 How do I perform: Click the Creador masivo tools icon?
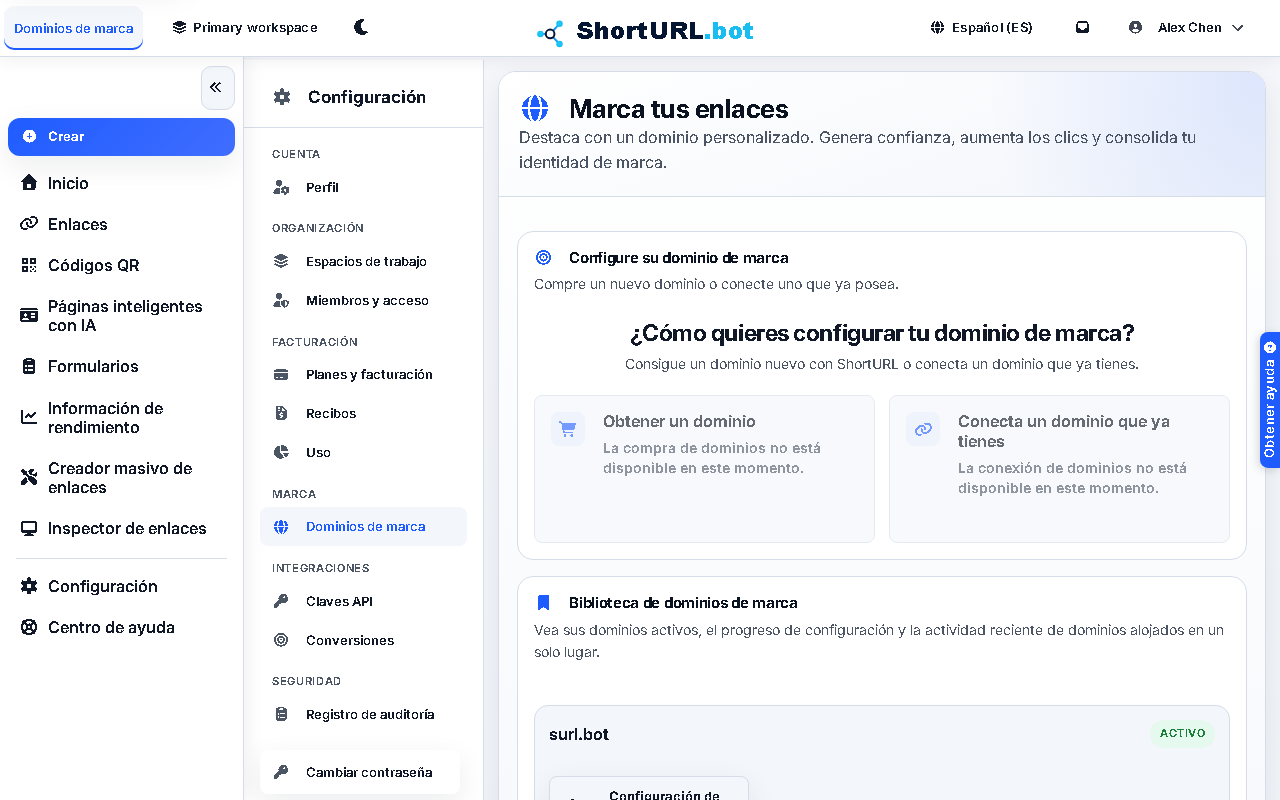coord(29,477)
